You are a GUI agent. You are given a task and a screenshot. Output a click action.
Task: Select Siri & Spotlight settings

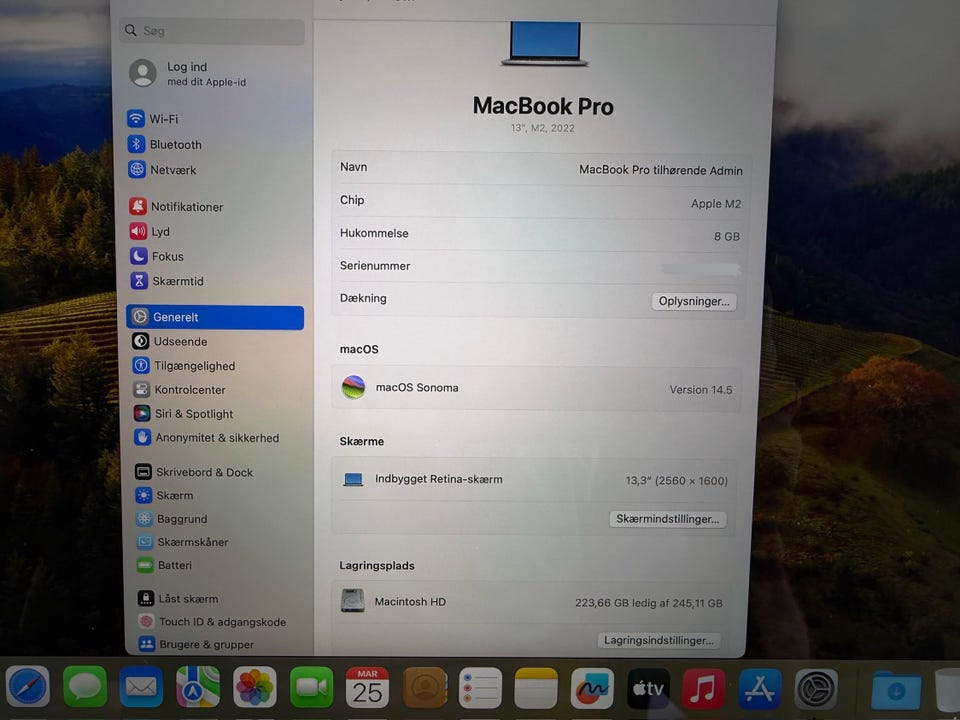(184, 414)
